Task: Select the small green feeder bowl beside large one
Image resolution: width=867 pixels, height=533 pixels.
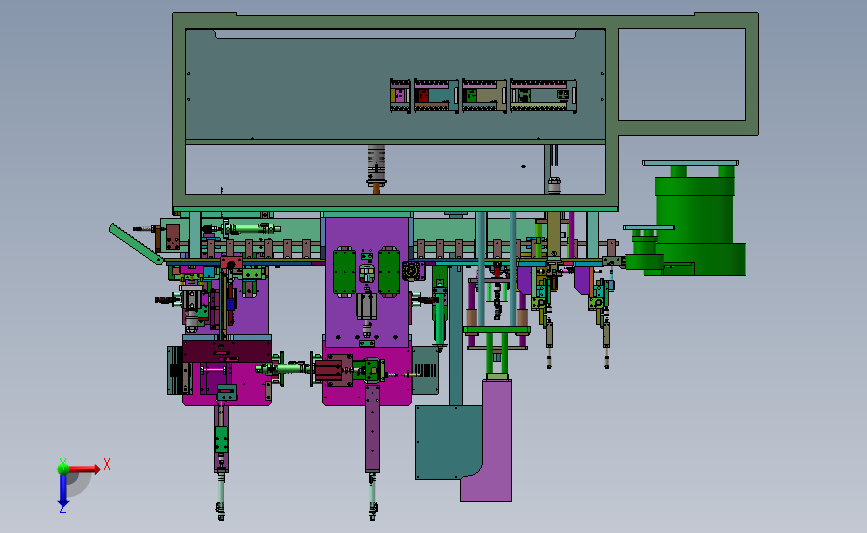Action: point(645,250)
